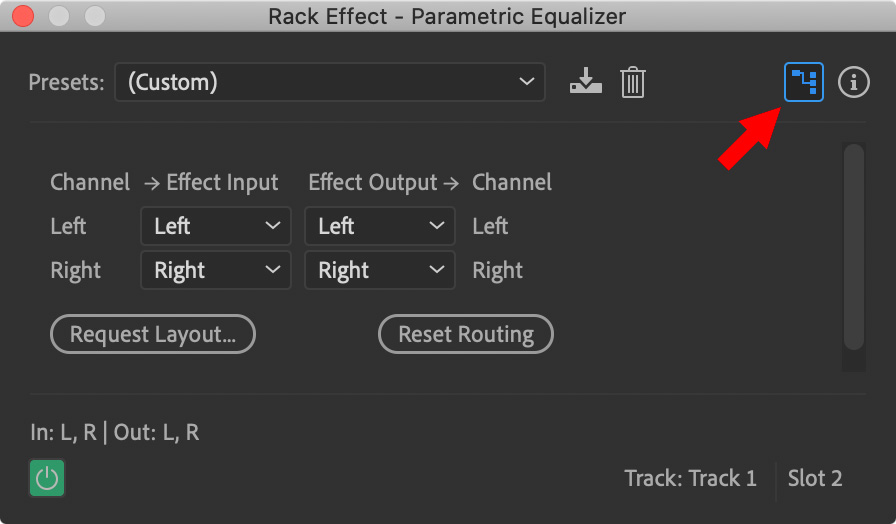
Task: Minimize the Rack Effect window
Action: (x=59, y=16)
